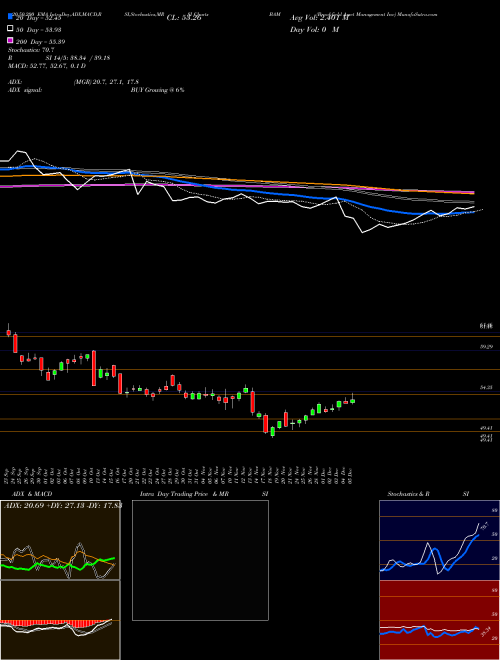Select the CL closing price text

coord(185,18)
